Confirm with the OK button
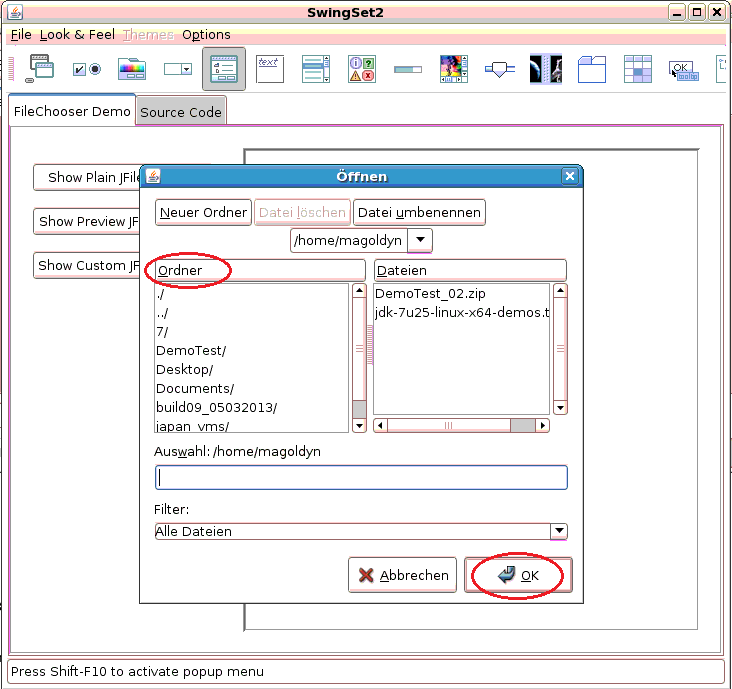The image size is (732, 689). tap(518, 575)
